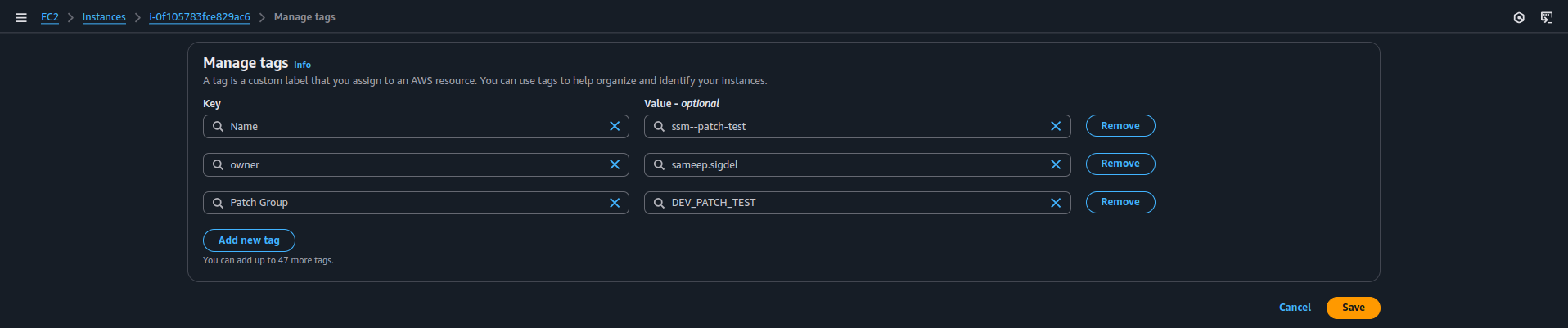
Task: Remove the Patch Group tag
Action: [x=1120, y=202]
